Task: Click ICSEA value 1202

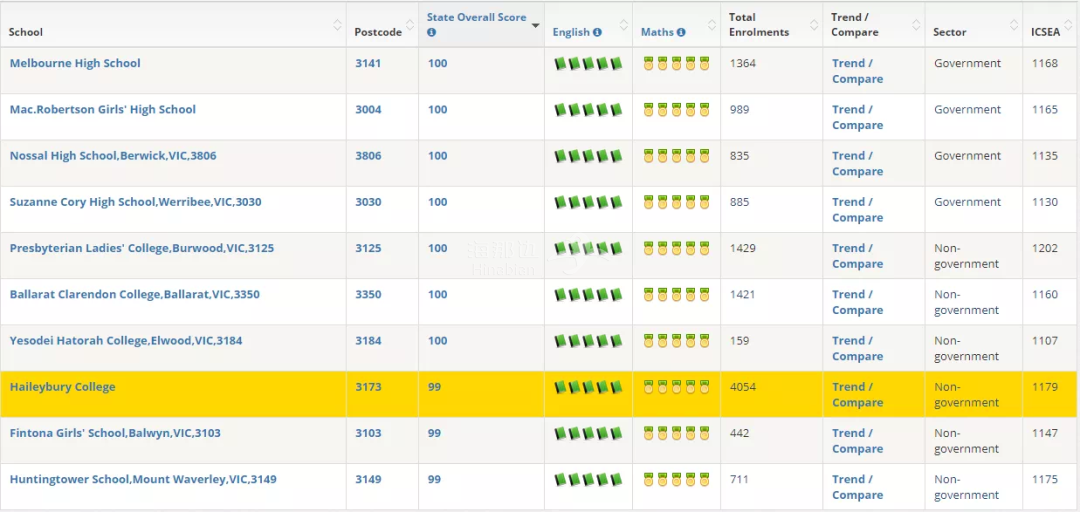Action: point(1045,248)
